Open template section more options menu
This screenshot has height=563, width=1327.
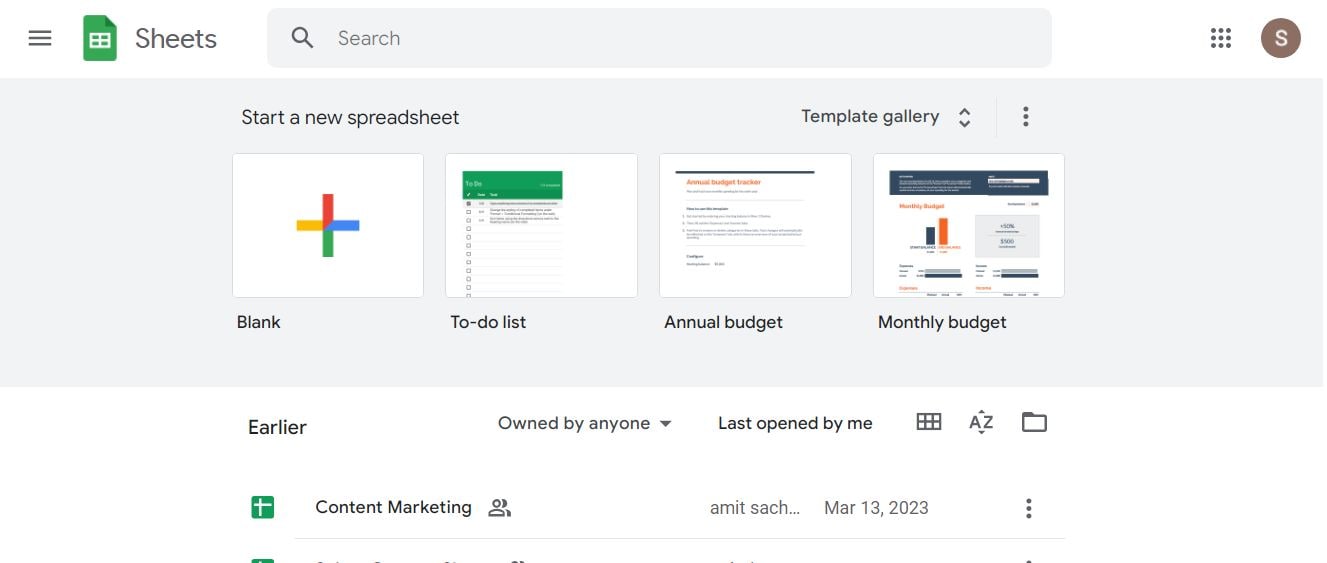(x=1025, y=117)
